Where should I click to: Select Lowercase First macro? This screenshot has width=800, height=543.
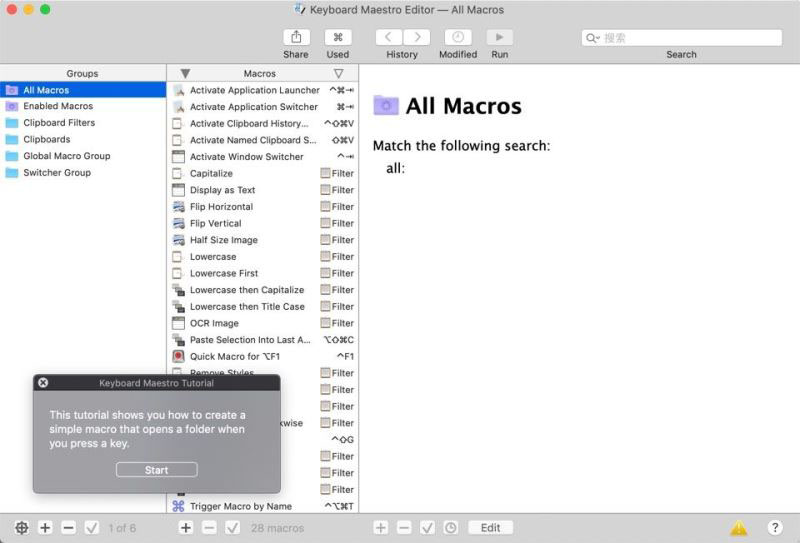point(263,273)
